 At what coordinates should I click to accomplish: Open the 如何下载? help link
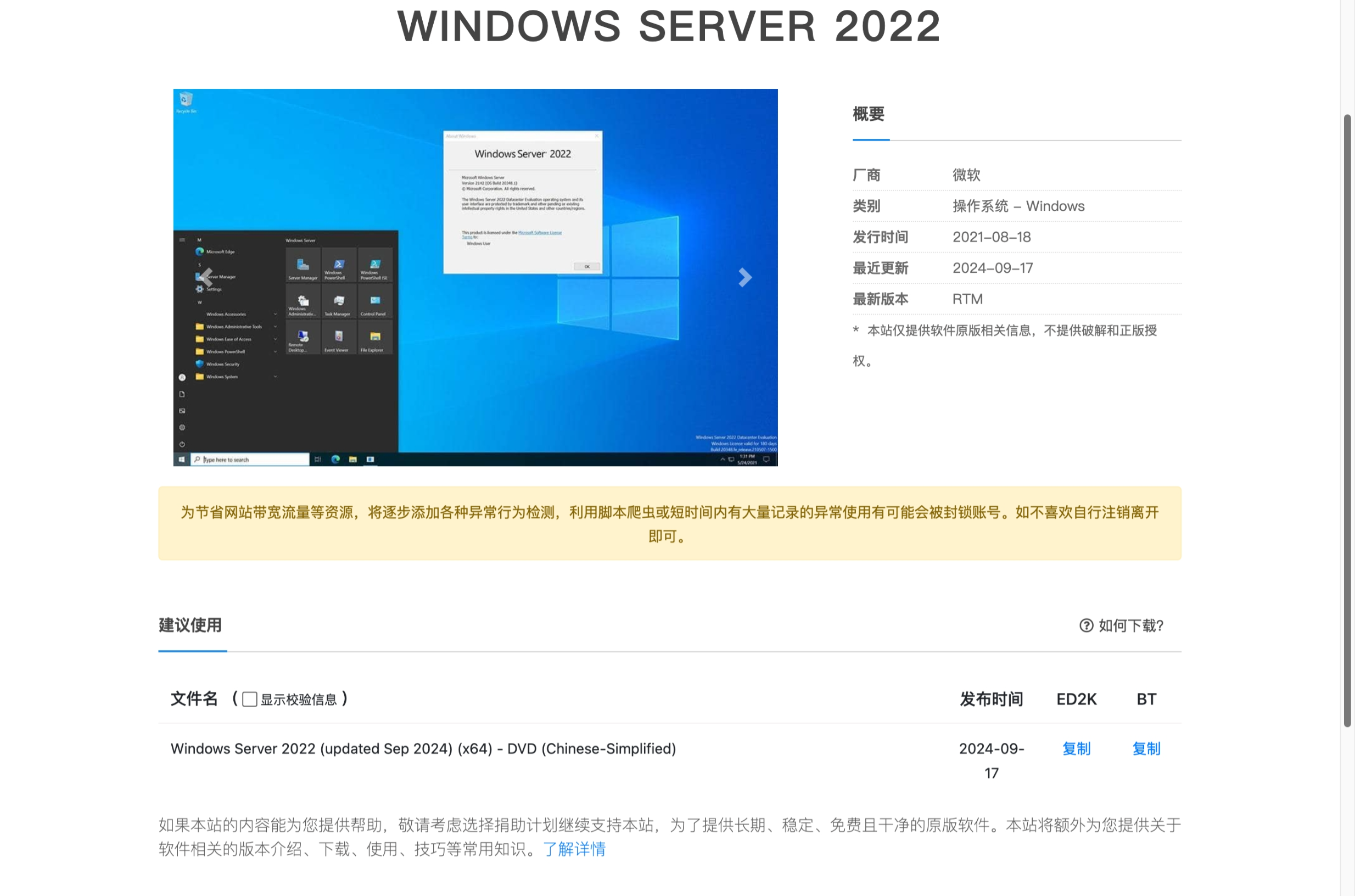(x=1130, y=626)
